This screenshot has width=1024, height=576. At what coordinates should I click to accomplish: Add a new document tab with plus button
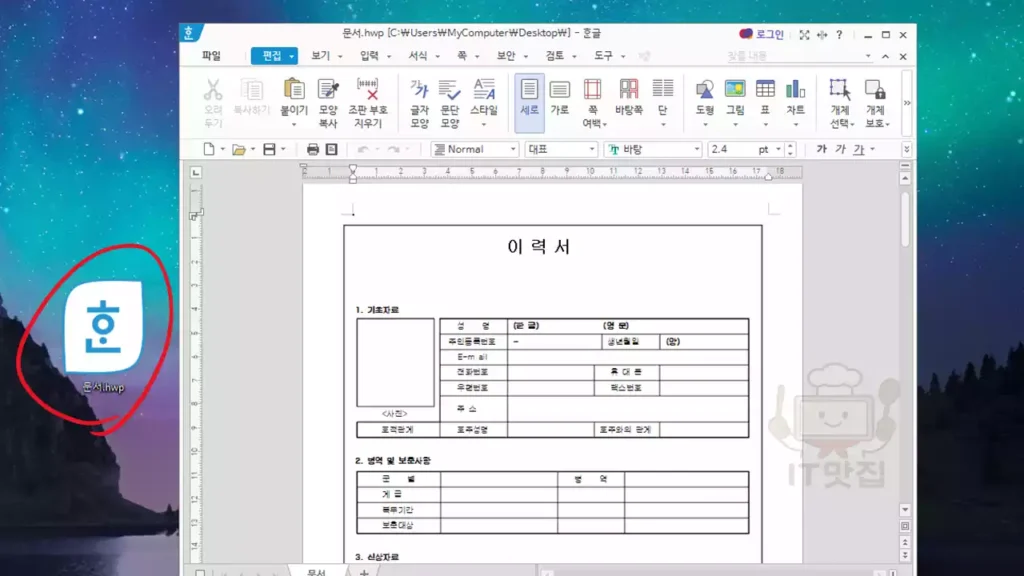click(364, 573)
